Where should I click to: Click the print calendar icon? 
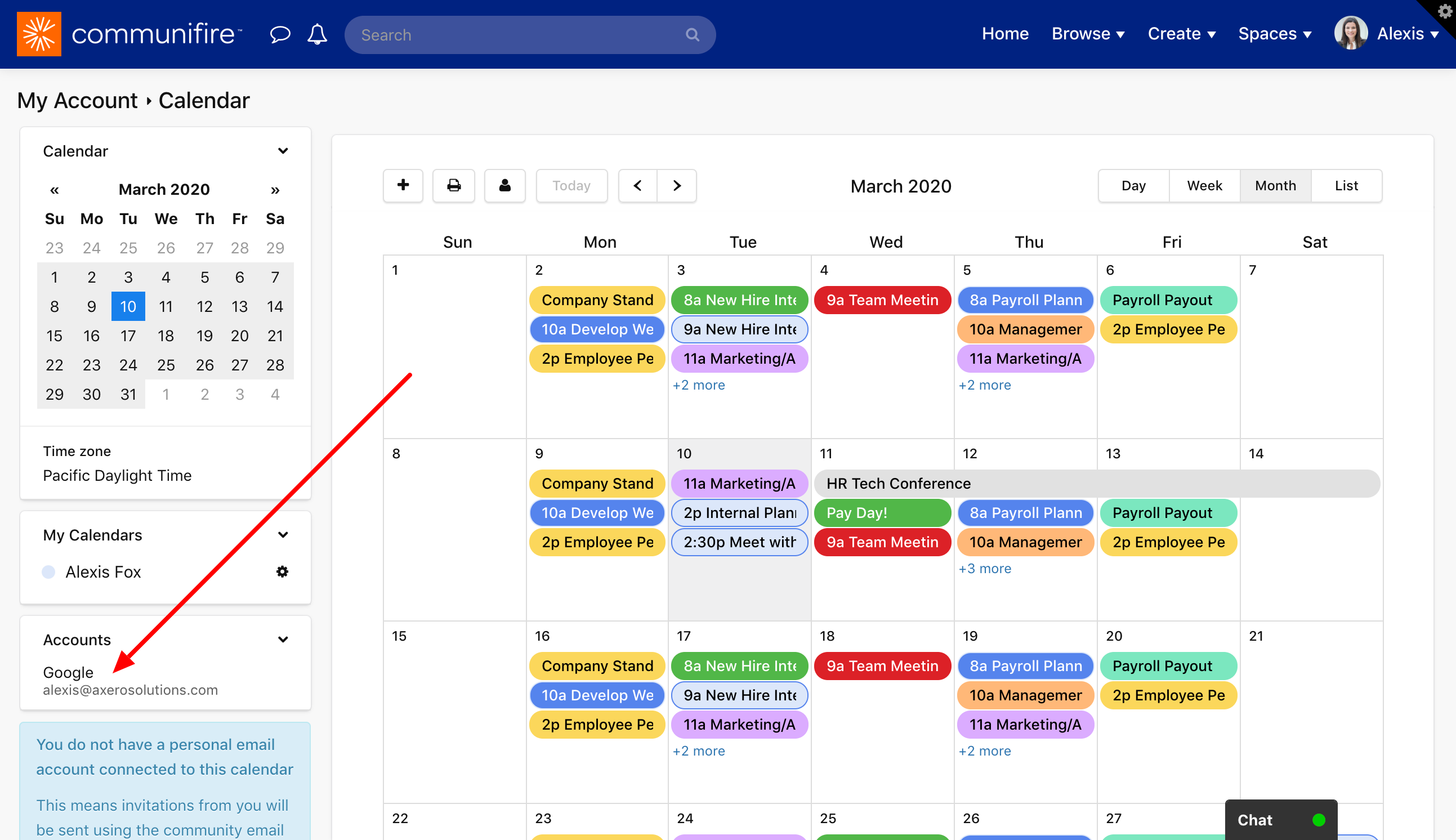[453, 184]
